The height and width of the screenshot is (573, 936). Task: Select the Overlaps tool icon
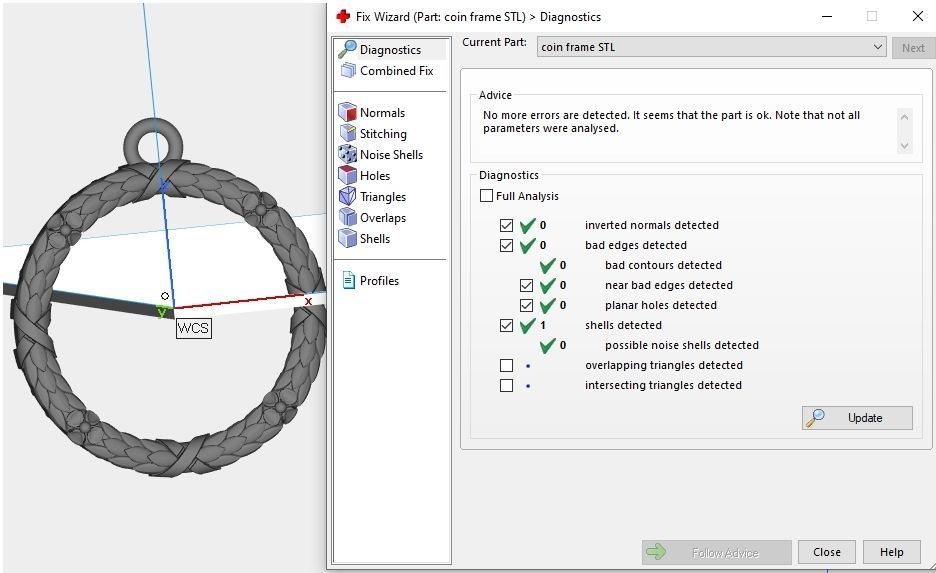(x=347, y=218)
